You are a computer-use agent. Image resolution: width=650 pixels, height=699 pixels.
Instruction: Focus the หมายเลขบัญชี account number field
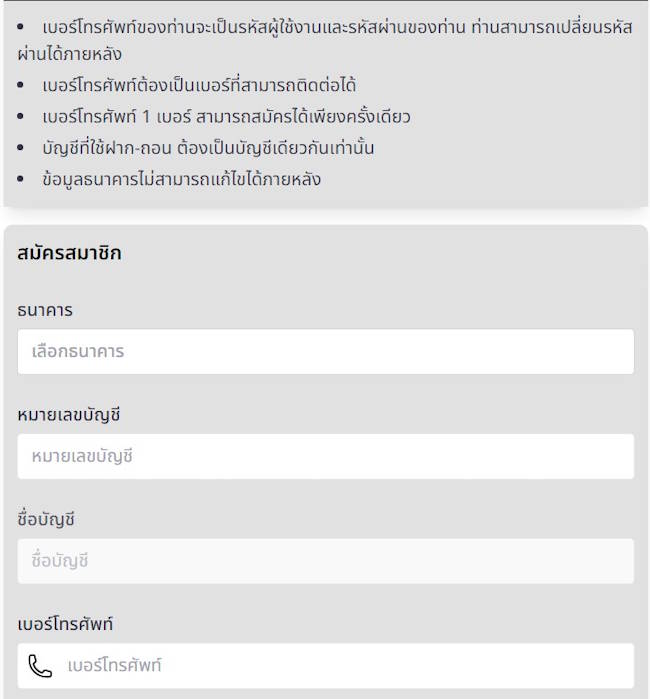tap(325, 457)
